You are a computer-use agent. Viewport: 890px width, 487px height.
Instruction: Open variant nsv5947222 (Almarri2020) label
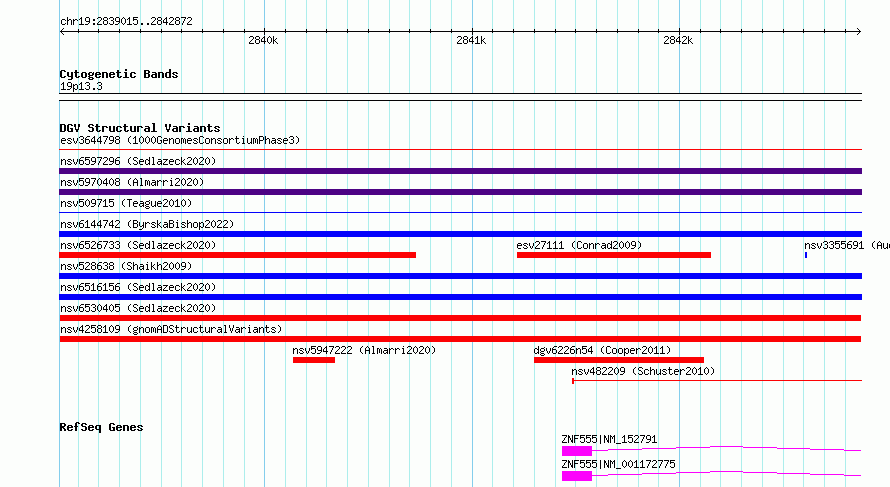pyautogui.click(x=364, y=350)
